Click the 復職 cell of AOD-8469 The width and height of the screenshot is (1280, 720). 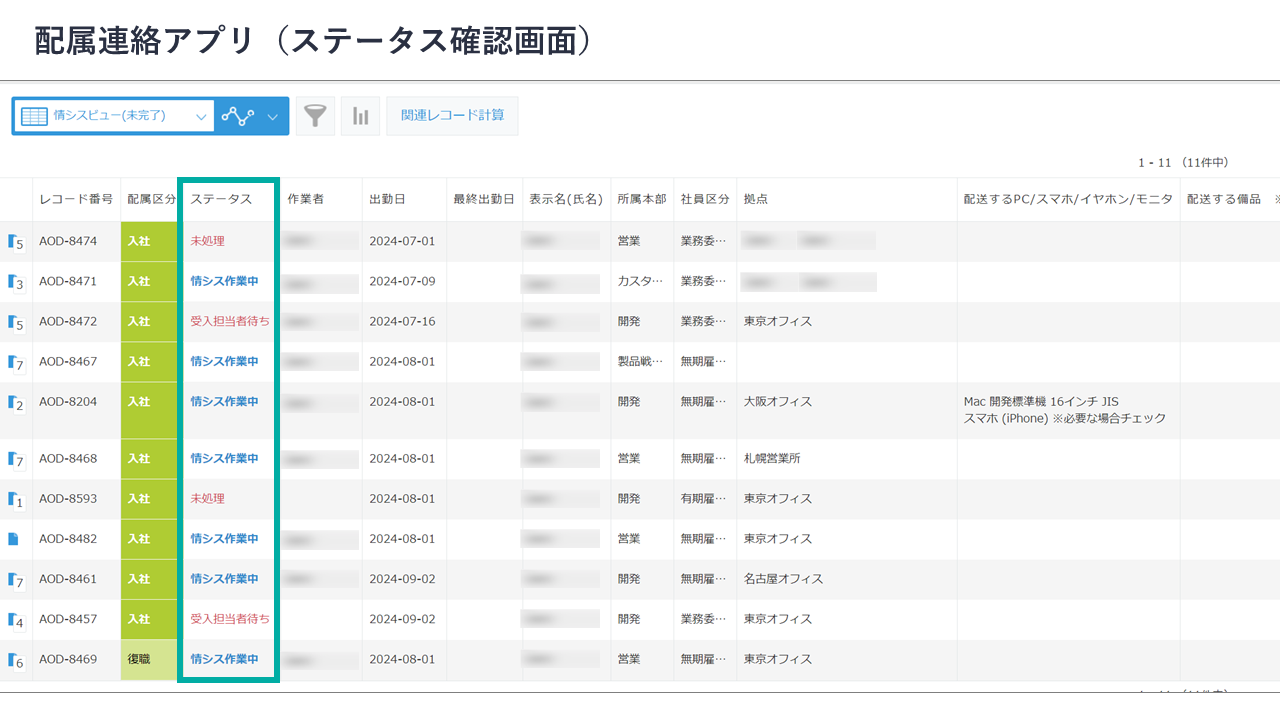coord(149,660)
